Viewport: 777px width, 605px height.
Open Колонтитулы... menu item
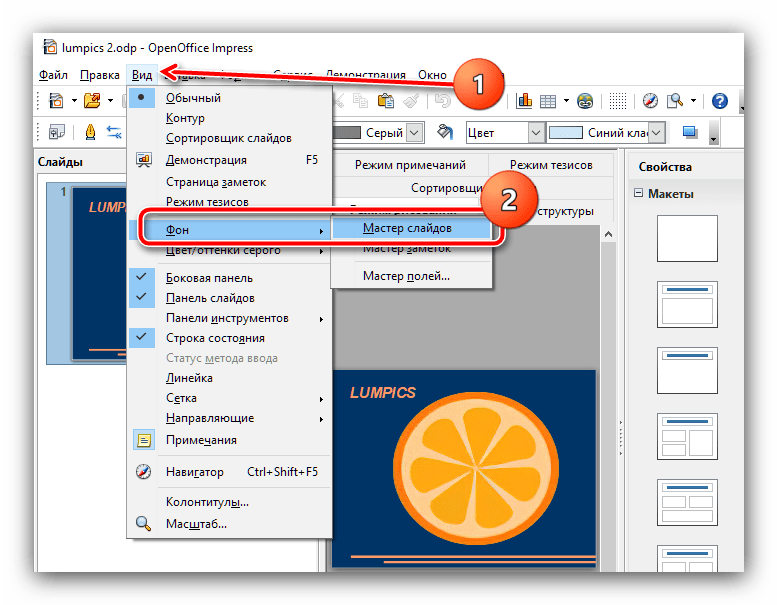[229, 502]
